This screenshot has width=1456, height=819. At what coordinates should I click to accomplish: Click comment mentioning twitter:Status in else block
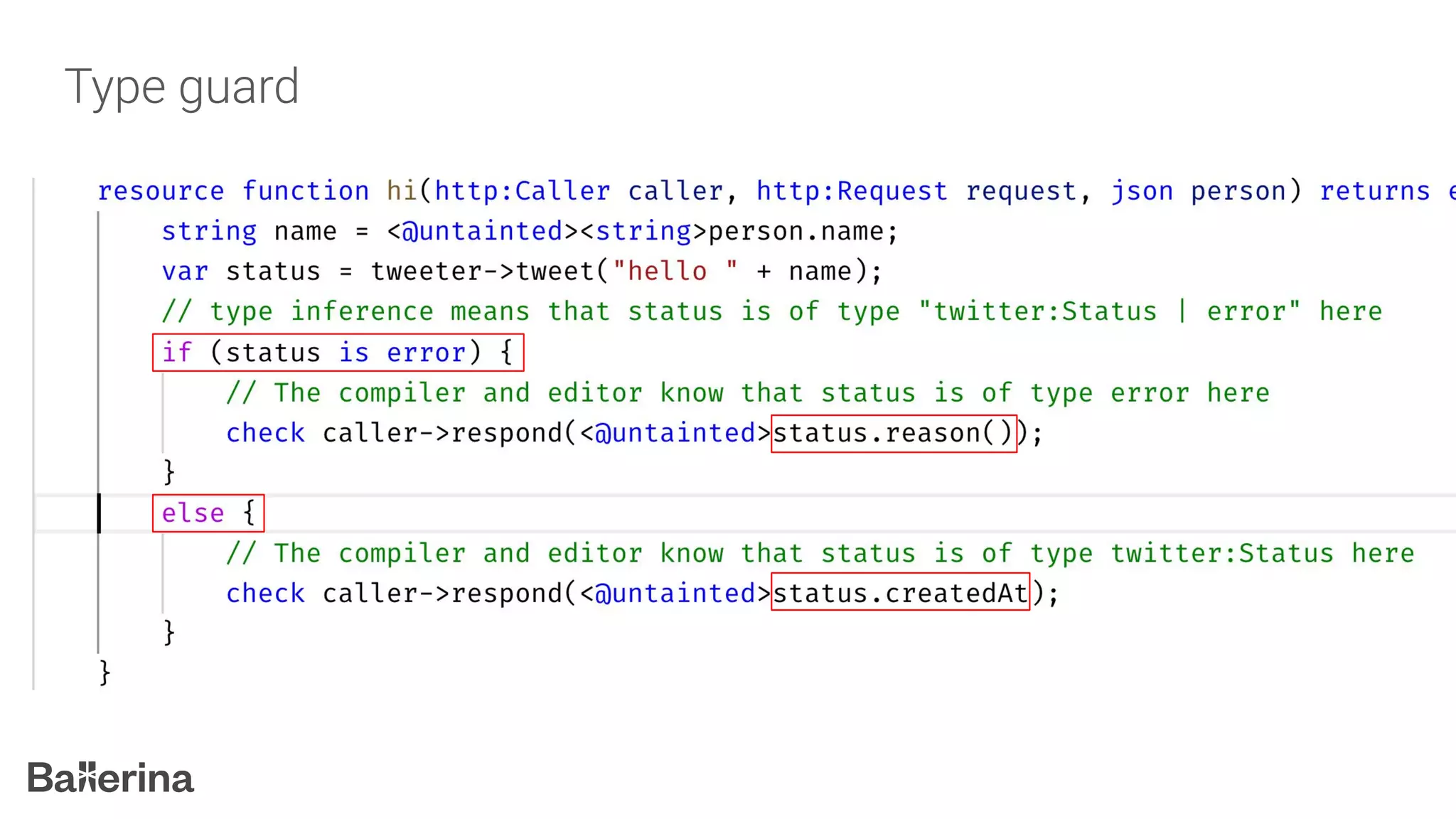click(820, 553)
